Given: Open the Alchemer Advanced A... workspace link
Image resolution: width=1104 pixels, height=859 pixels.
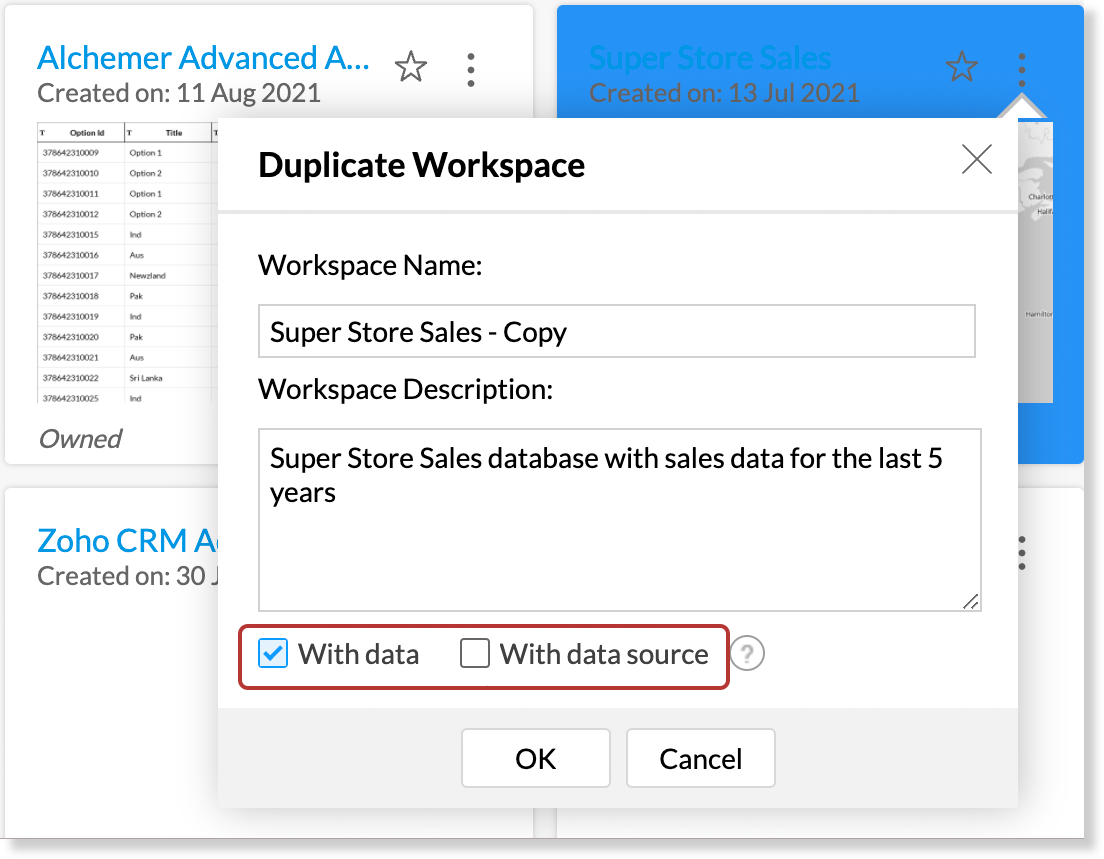Looking at the screenshot, I should [x=203, y=58].
